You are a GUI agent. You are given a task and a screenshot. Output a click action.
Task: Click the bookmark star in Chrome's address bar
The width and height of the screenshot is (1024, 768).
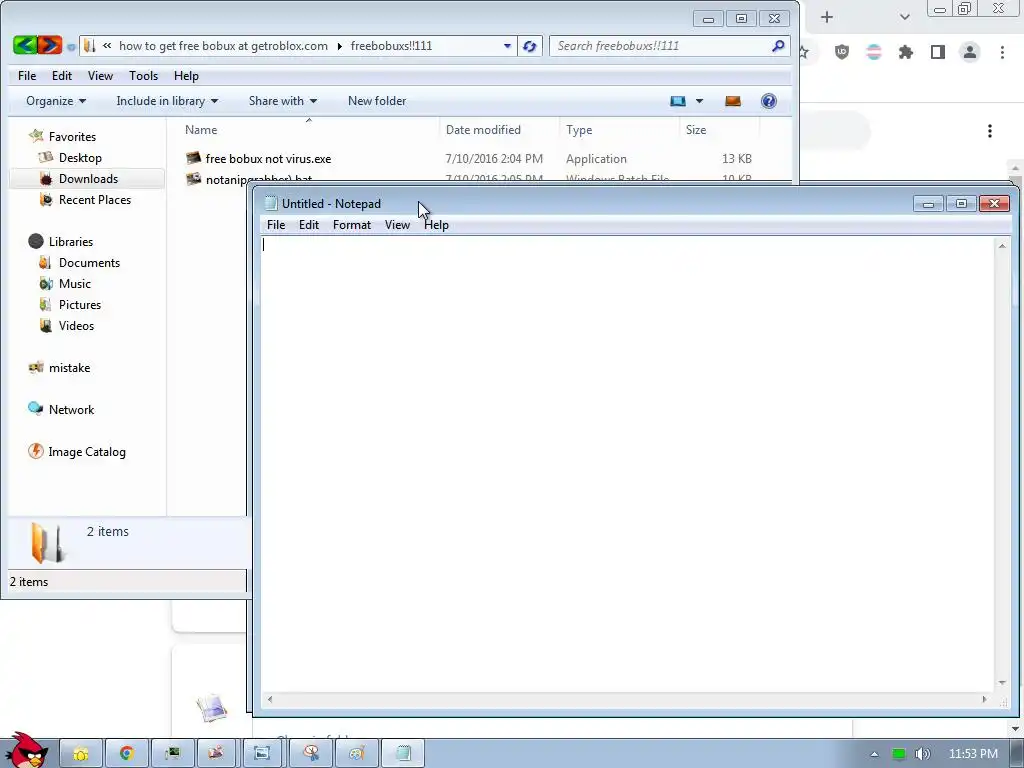804,52
